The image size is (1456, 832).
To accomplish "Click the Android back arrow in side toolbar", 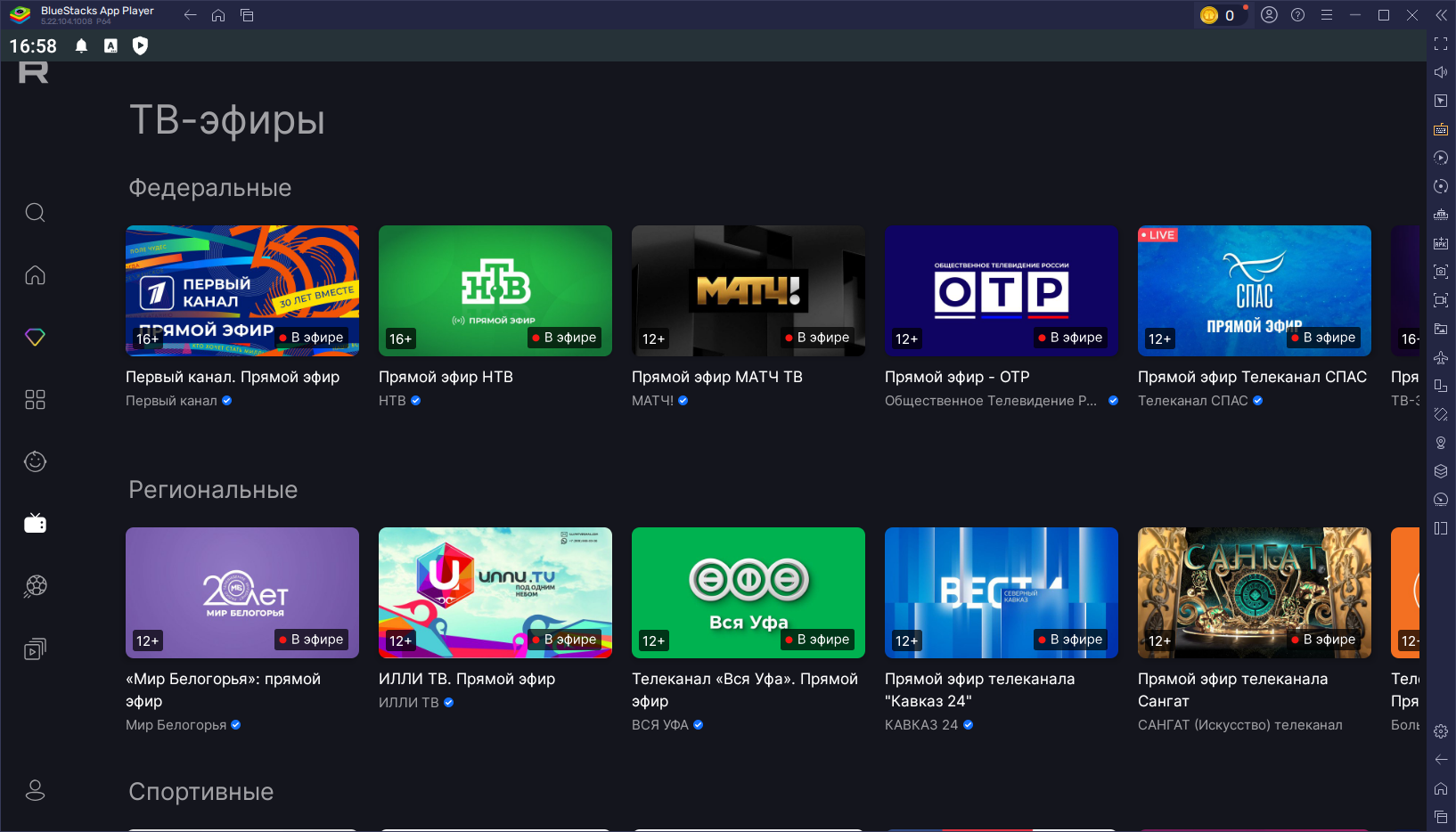I will click(x=1441, y=760).
